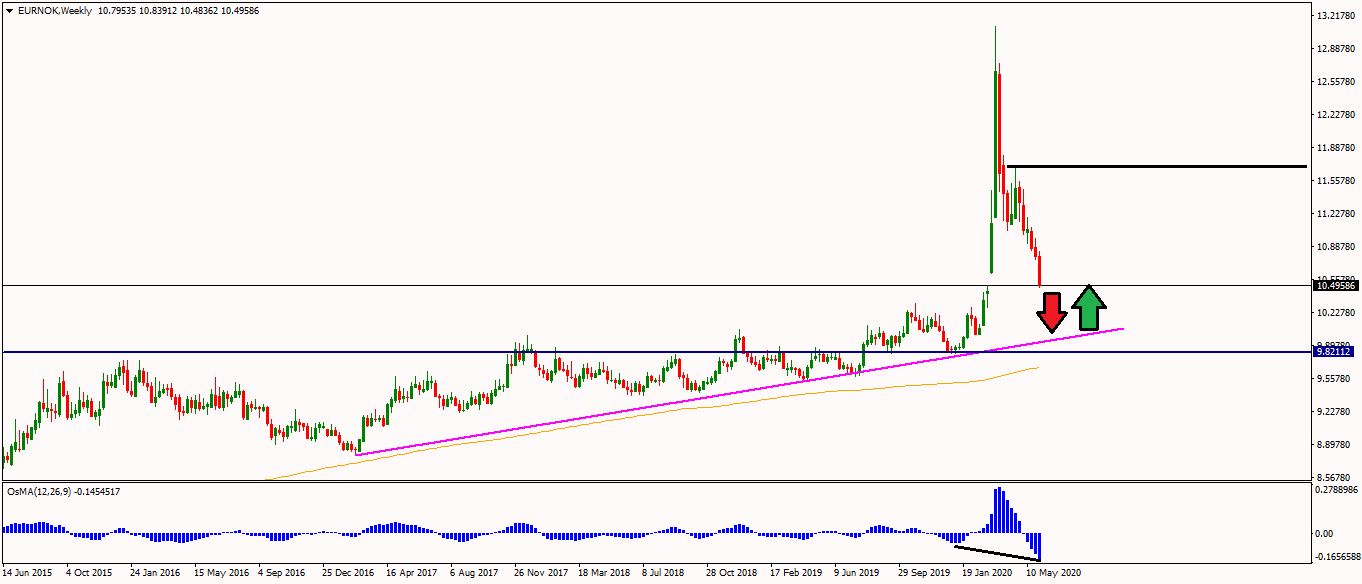Click the 25 Dec 2016 date label
Viewport: 1362px width, 584px height.
[x=348, y=574]
